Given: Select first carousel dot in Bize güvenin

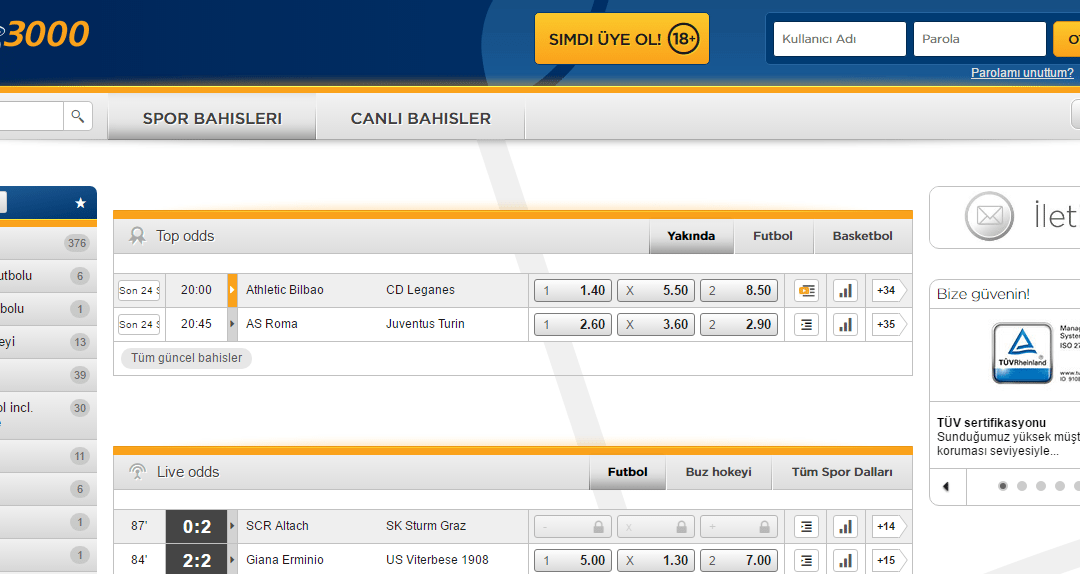Looking at the screenshot, I should click(x=1003, y=486).
